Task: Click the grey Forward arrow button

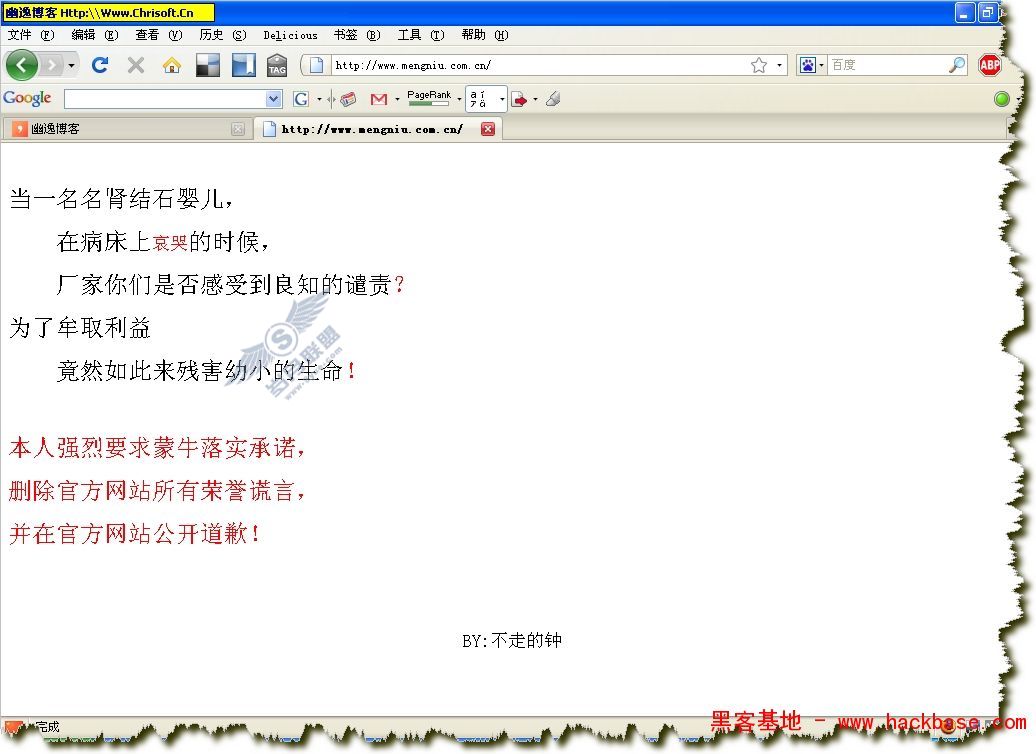Action: [x=52, y=65]
